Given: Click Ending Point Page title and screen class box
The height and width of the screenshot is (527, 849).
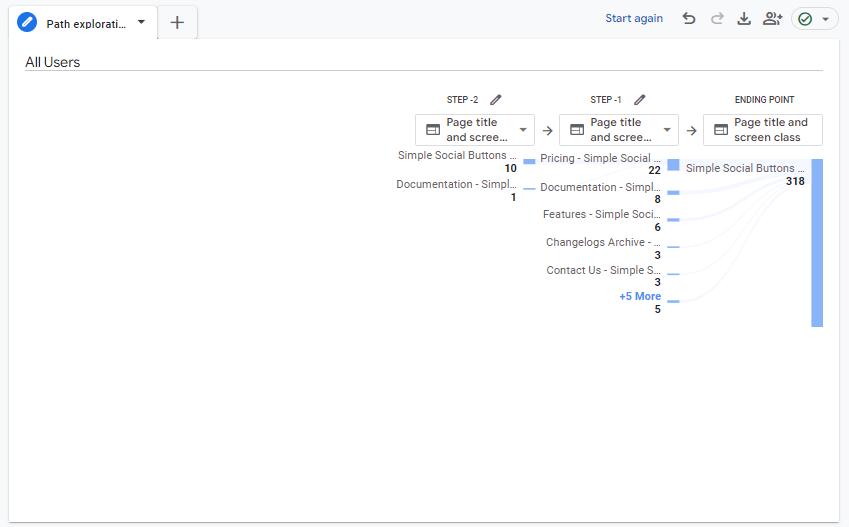Looking at the screenshot, I should pyautogui.click(x=763, y=130).
